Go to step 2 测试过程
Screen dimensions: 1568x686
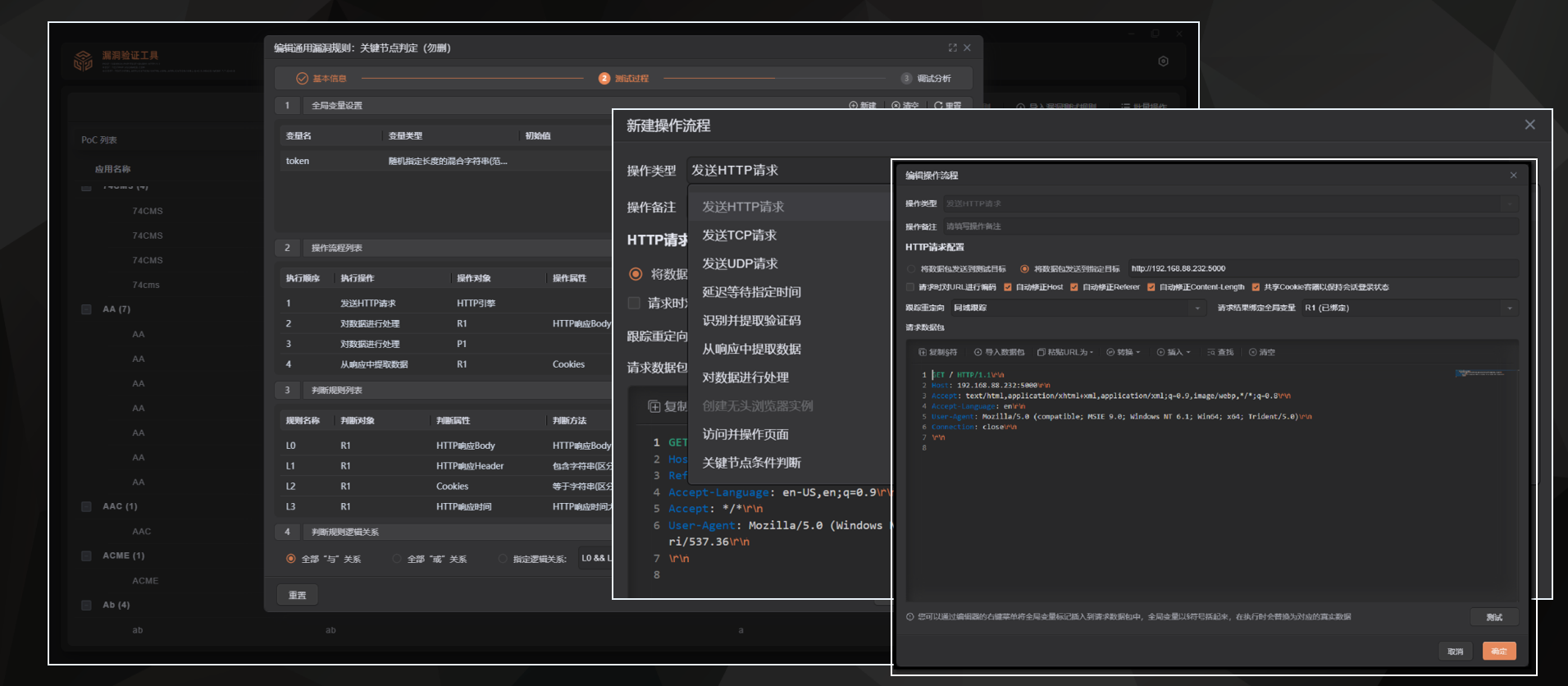click(623, 79)
